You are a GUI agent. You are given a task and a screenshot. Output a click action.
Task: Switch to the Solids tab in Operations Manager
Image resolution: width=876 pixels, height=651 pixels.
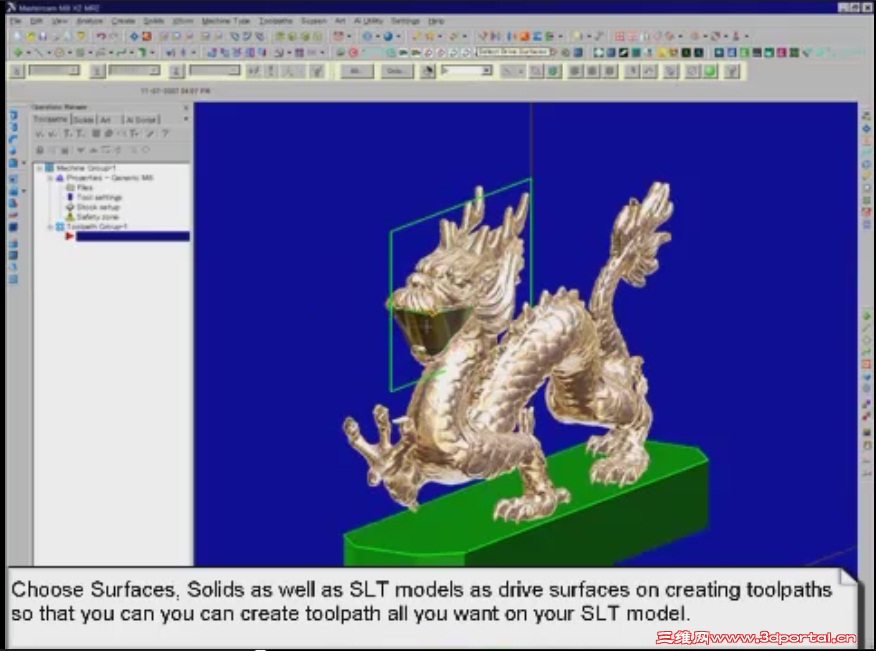pyautogui.click(x=83, y=120)
